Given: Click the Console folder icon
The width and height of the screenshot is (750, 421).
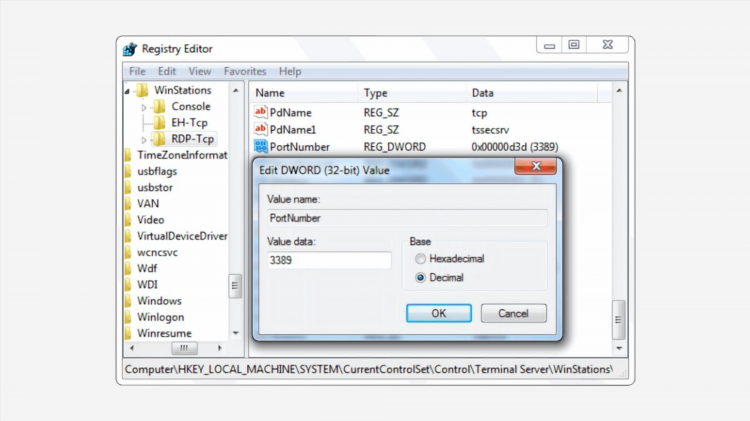Looking at the screenshot, I should point(159,106).
